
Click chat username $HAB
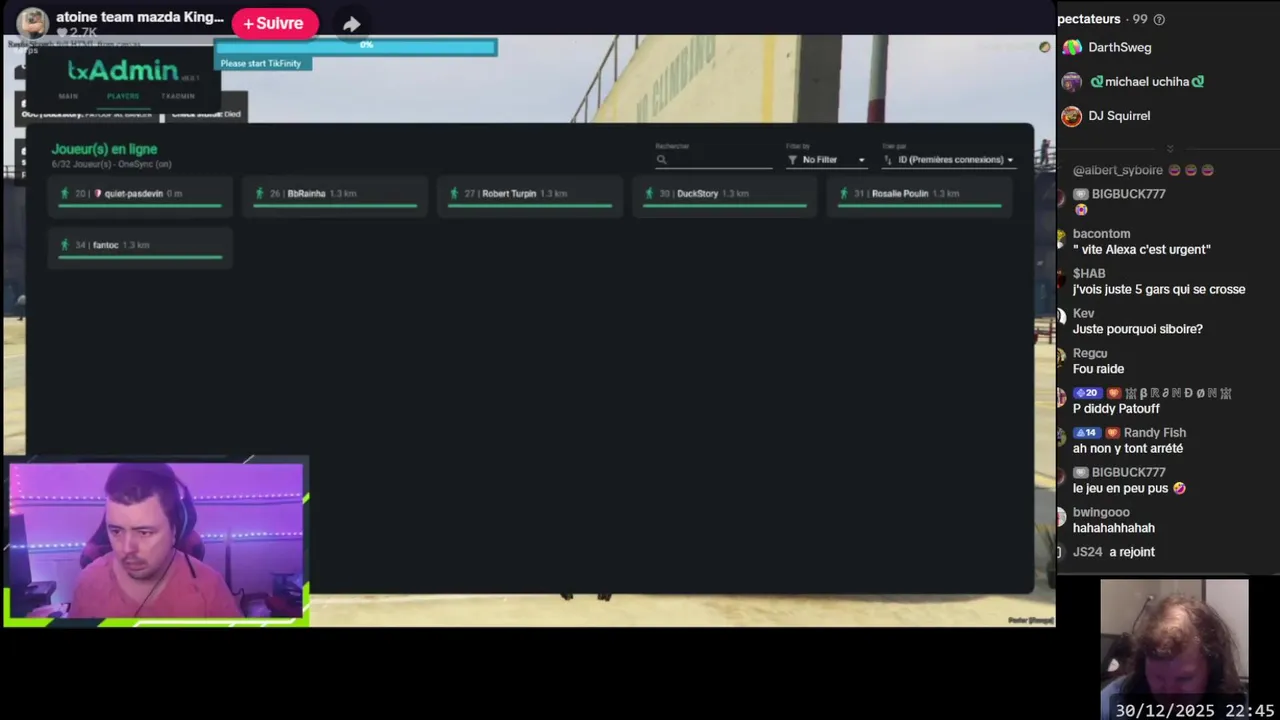tap(1089, 274)
